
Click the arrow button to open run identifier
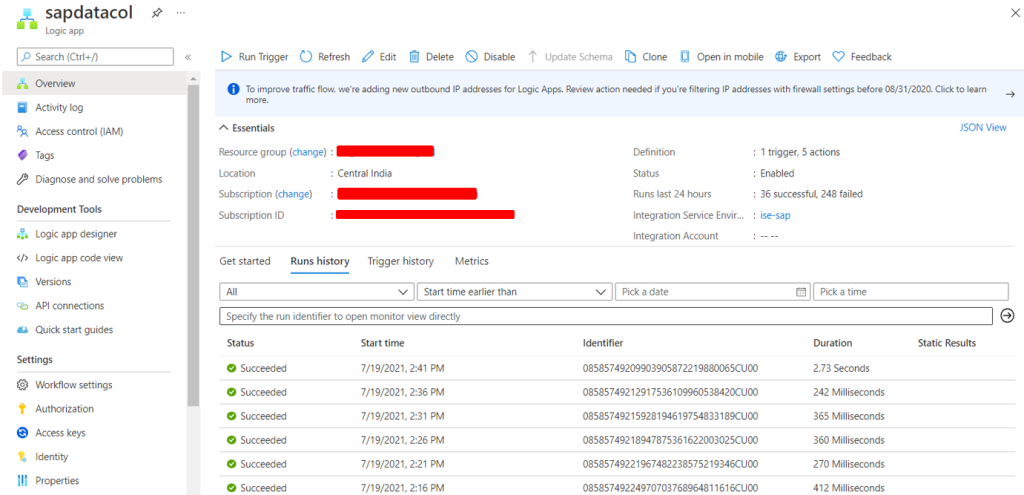pos(1007,316)
